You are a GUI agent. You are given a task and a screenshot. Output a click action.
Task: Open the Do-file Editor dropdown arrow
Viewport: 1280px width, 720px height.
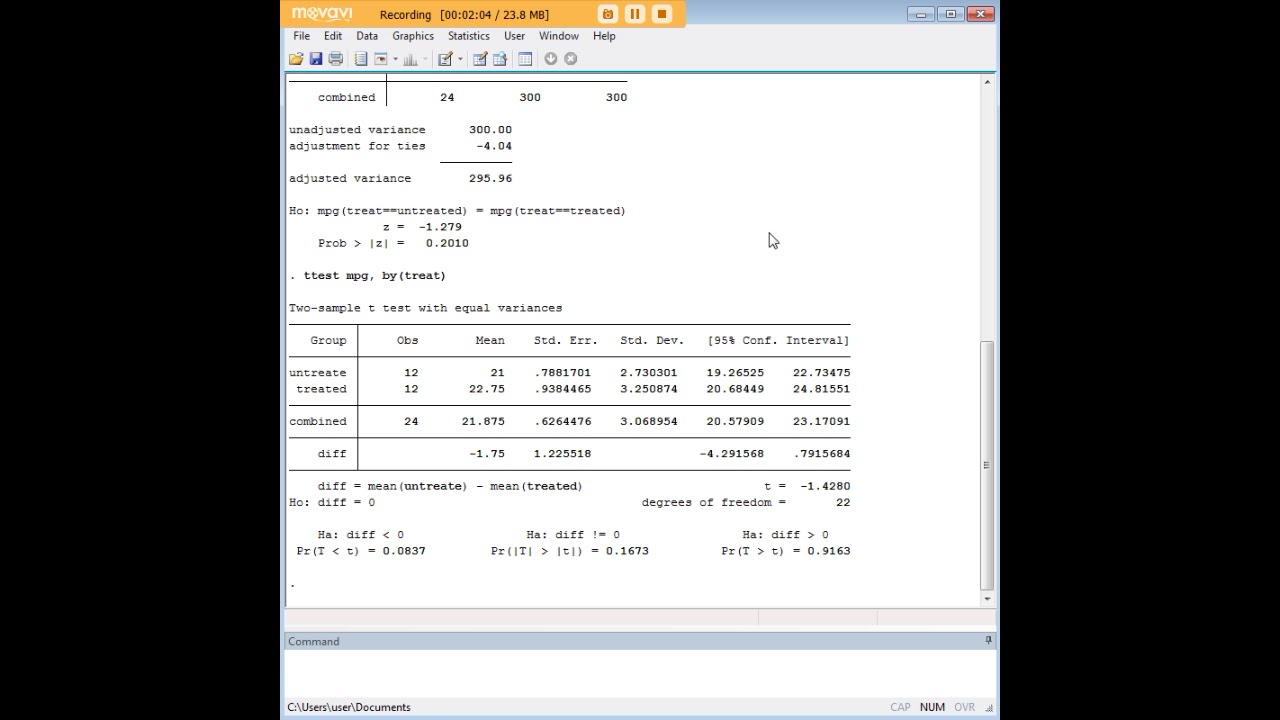pos(460,59)
